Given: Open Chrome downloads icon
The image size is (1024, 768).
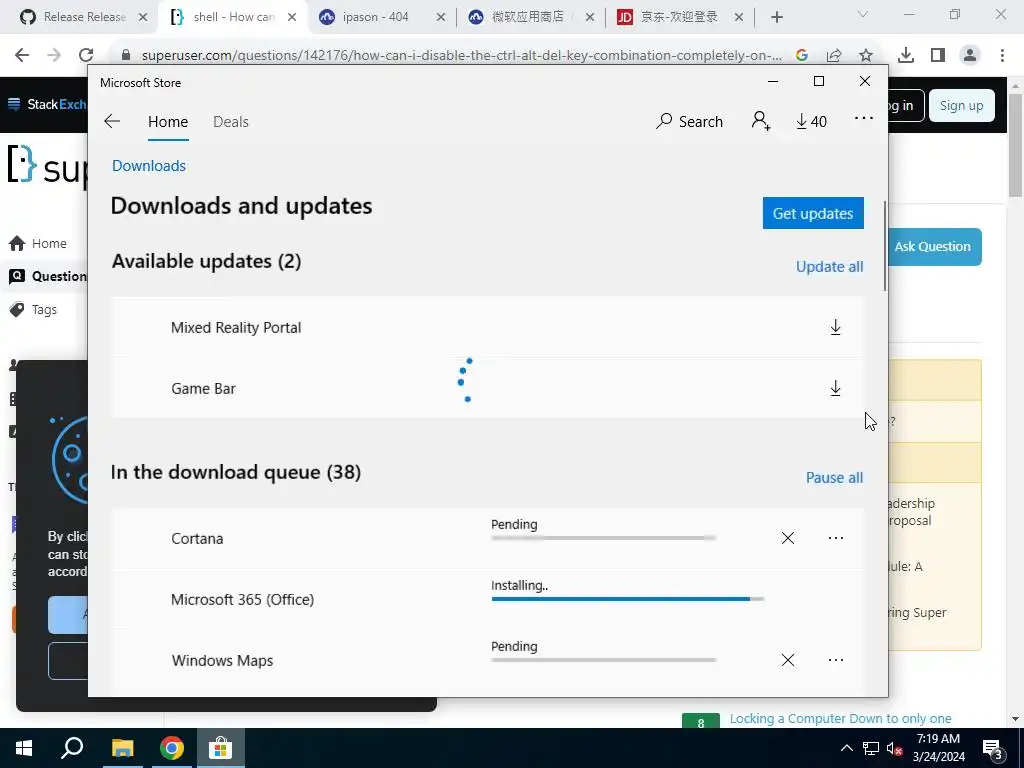Looking at the screenshot, I should (906, 55).
